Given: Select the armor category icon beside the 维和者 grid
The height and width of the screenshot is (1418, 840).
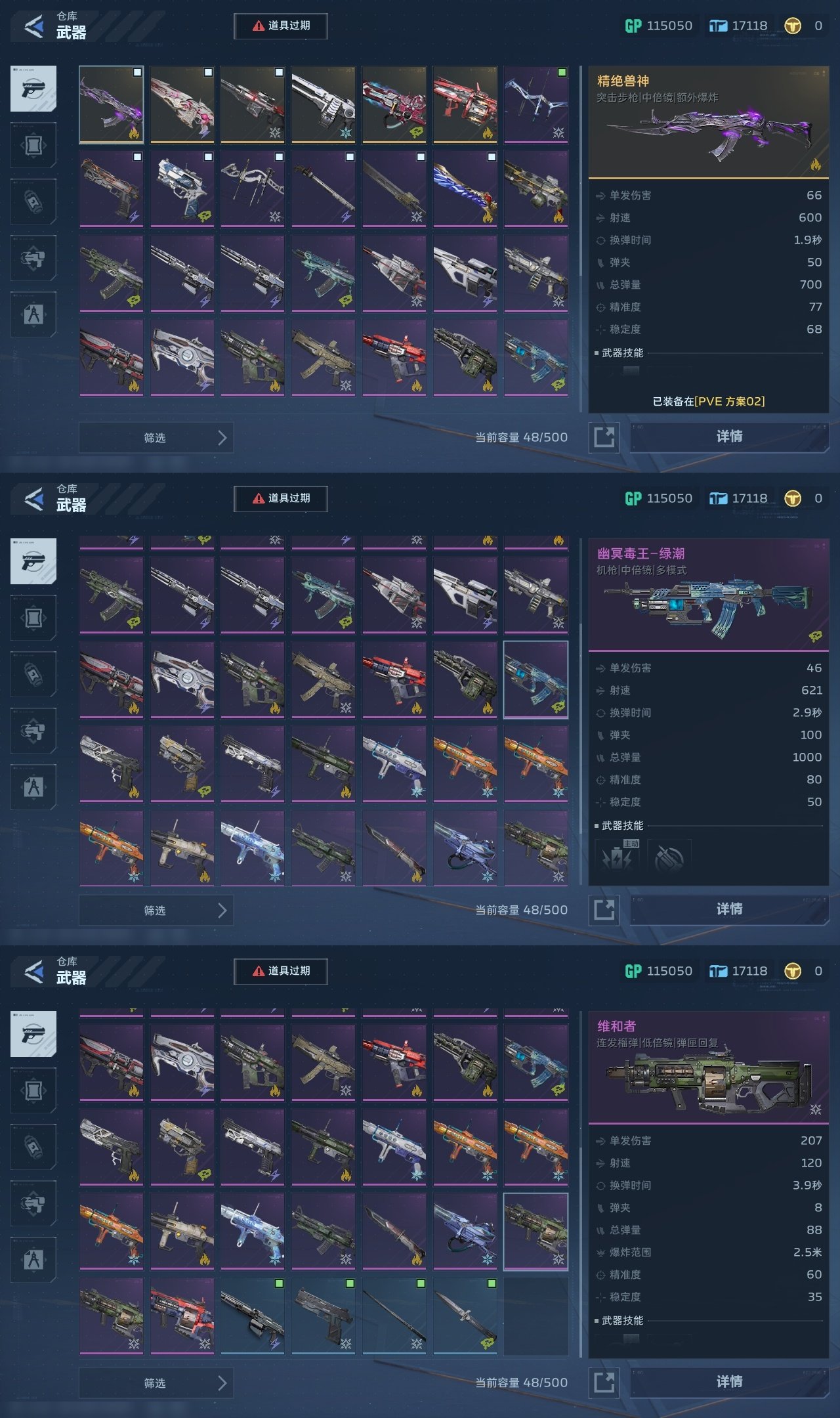Looking at the screenshot, I should (x=33, y=1090).
